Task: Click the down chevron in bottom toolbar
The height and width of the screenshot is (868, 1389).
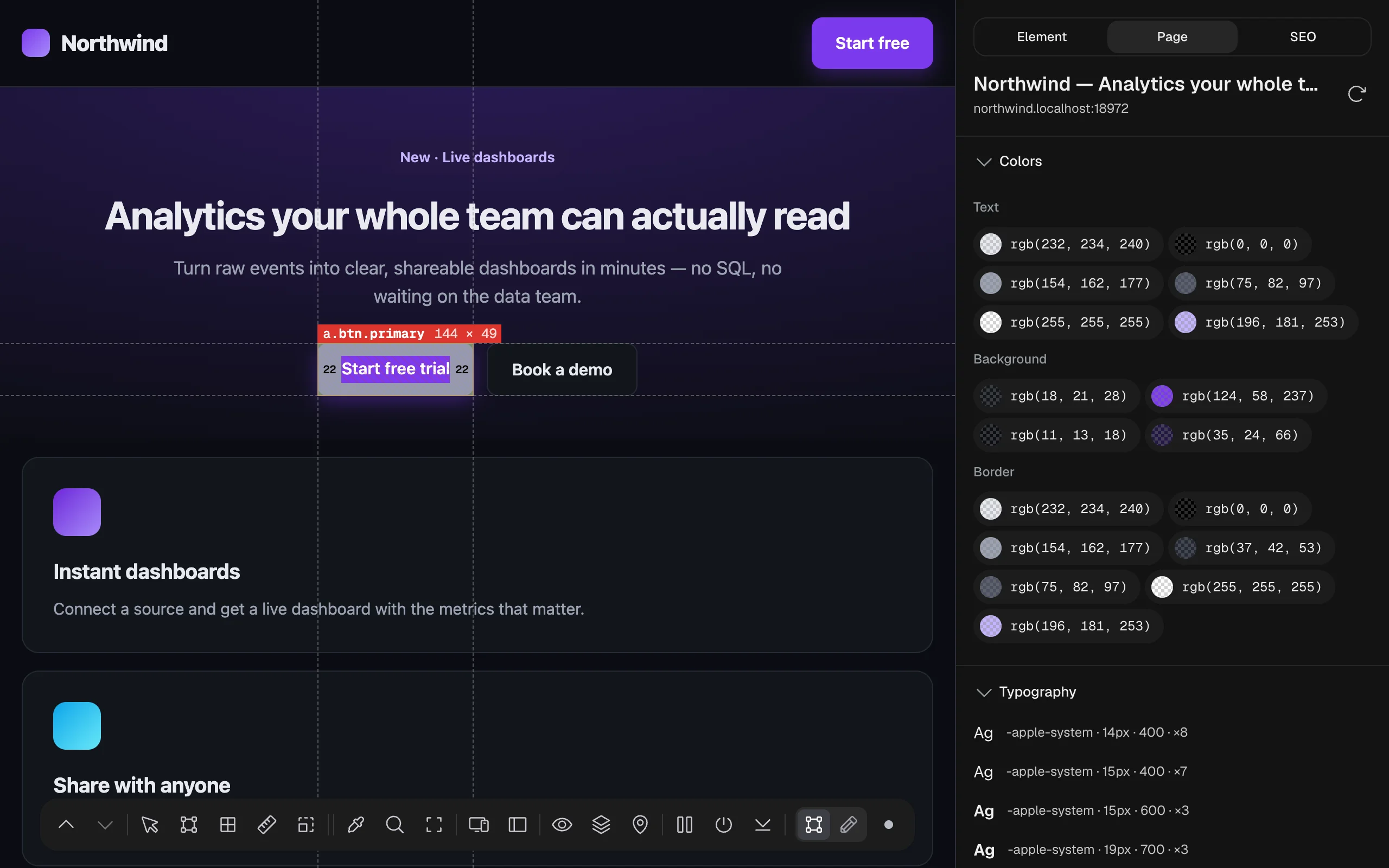Action: click(x=106, y=825)
